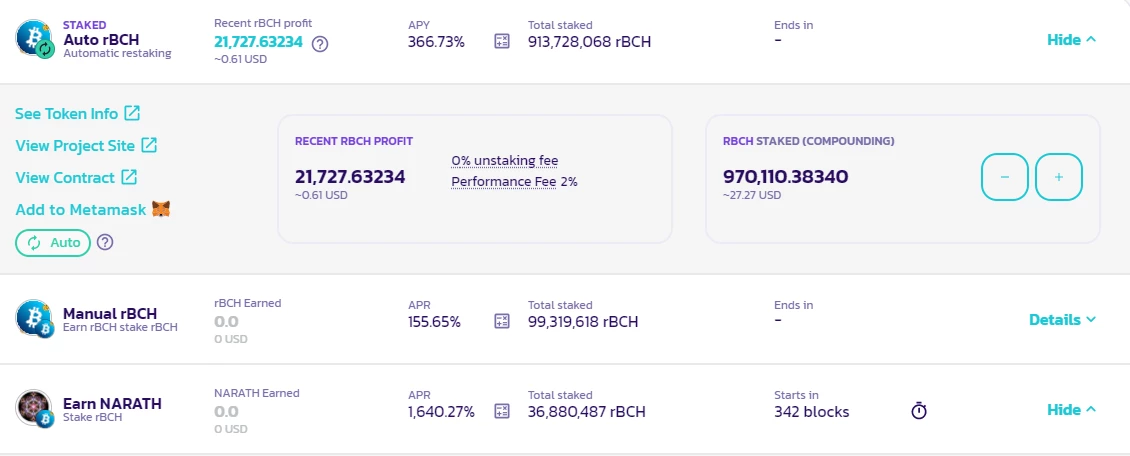
Task: Click the plus button to stake more rBCH
Action: pos(1059,176)
